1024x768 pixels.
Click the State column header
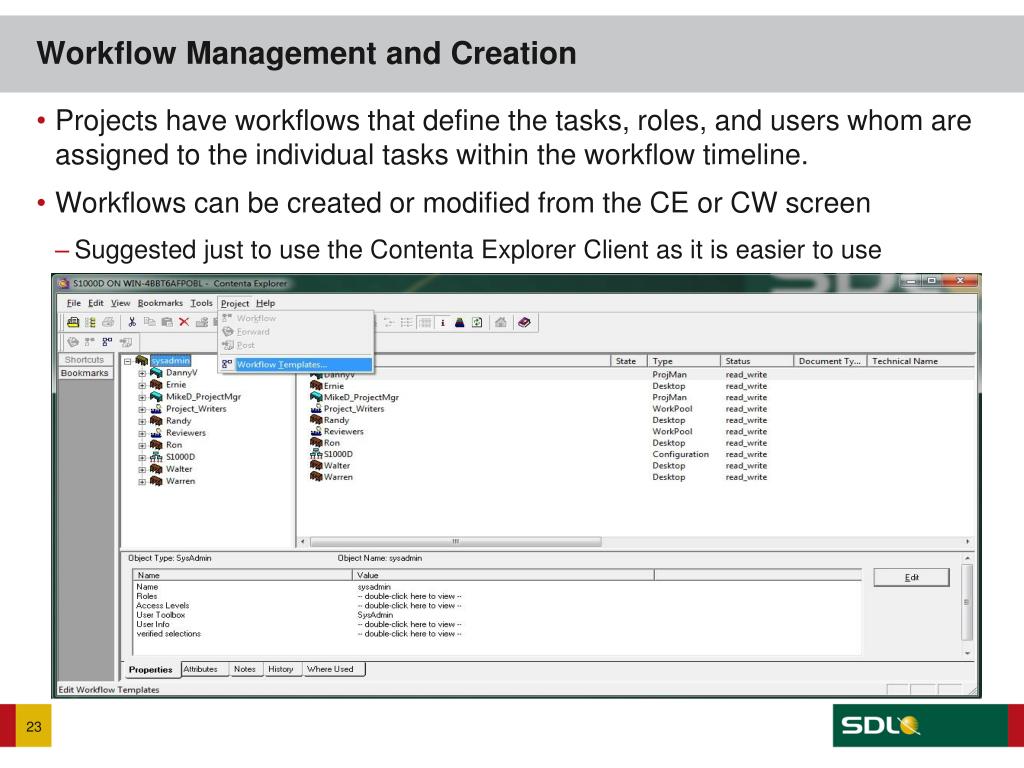[628, 361]
